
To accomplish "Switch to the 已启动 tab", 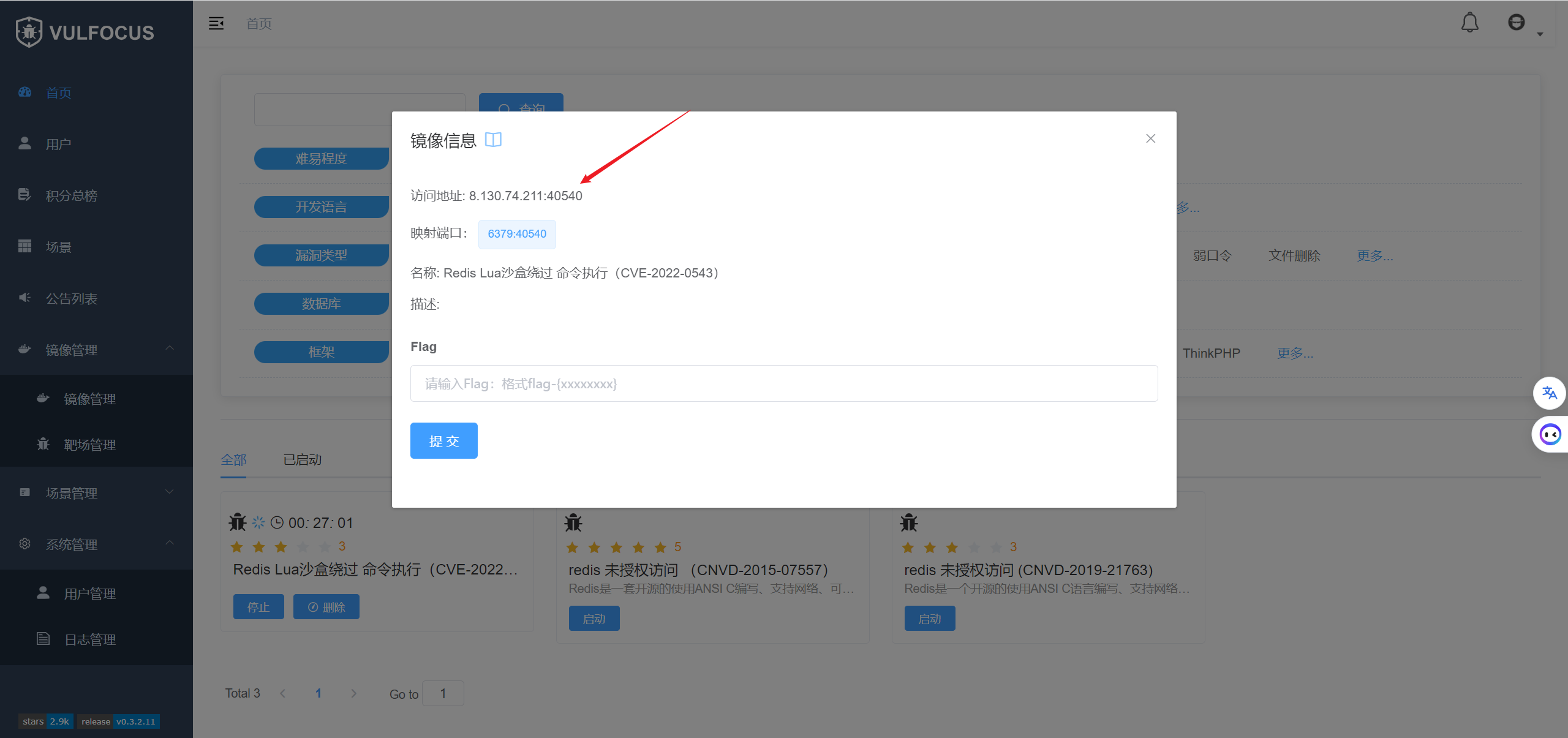I will [302, 459].
